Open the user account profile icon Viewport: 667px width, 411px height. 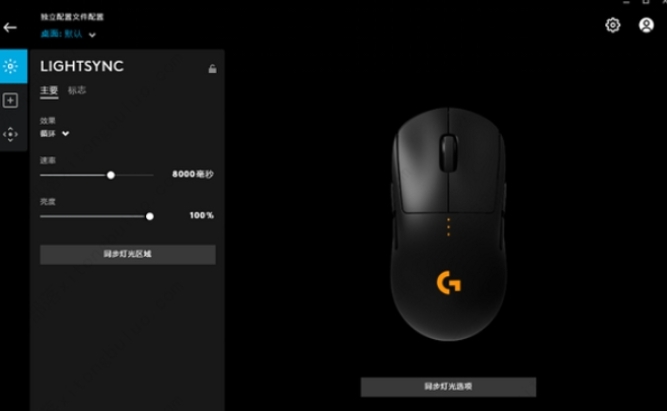click(x=646, y=25)
